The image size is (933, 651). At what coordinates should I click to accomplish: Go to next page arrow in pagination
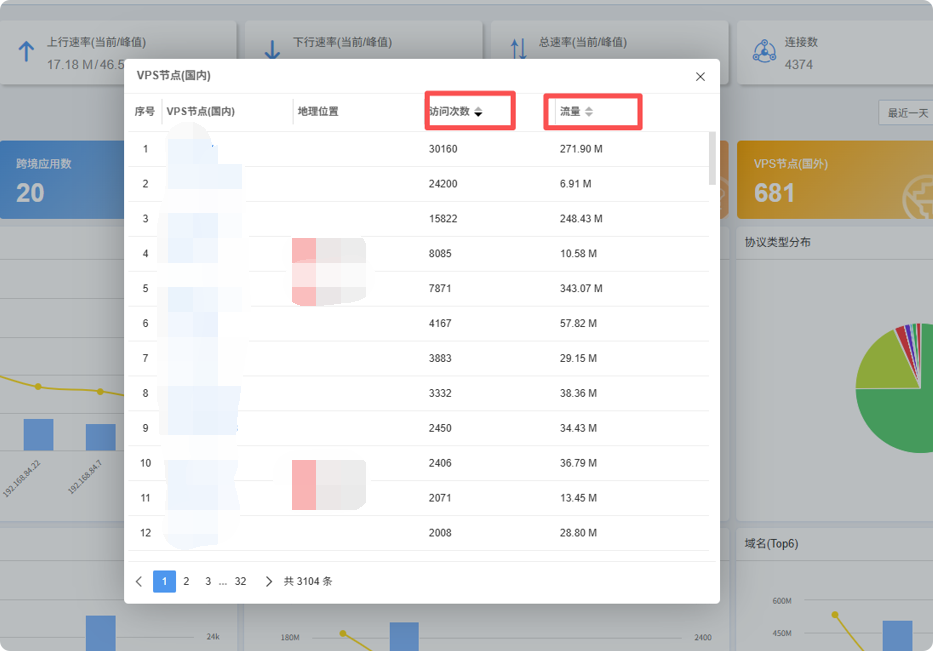click(x=268, y=581)
